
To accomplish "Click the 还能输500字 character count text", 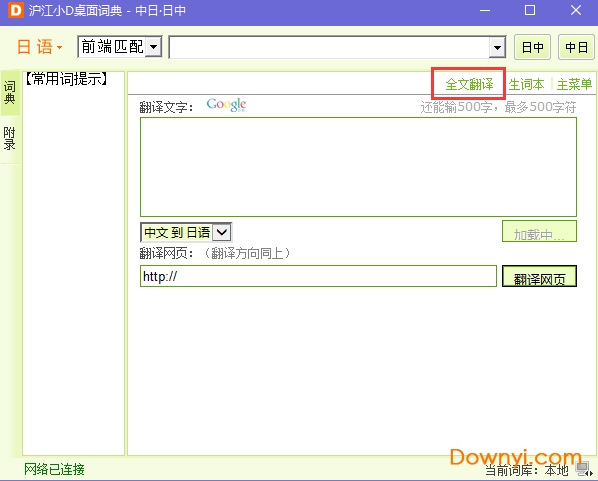I will [x=498, y=107].
